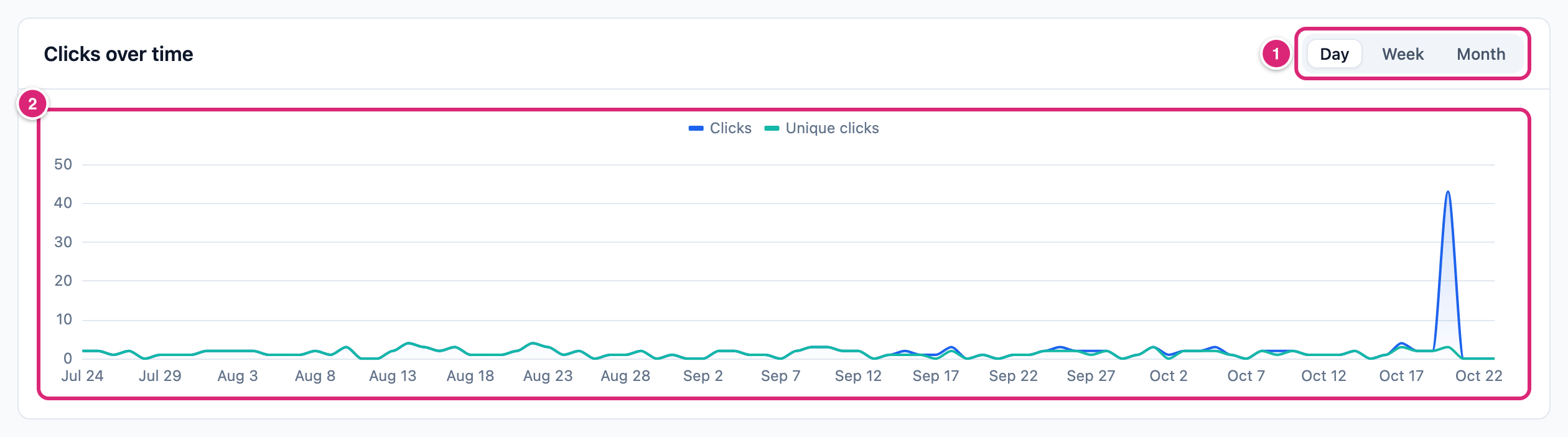The width and height of the screenshot is (1568, 437).
Task: Click the '50' y-axis value
Action: (63, 164)
